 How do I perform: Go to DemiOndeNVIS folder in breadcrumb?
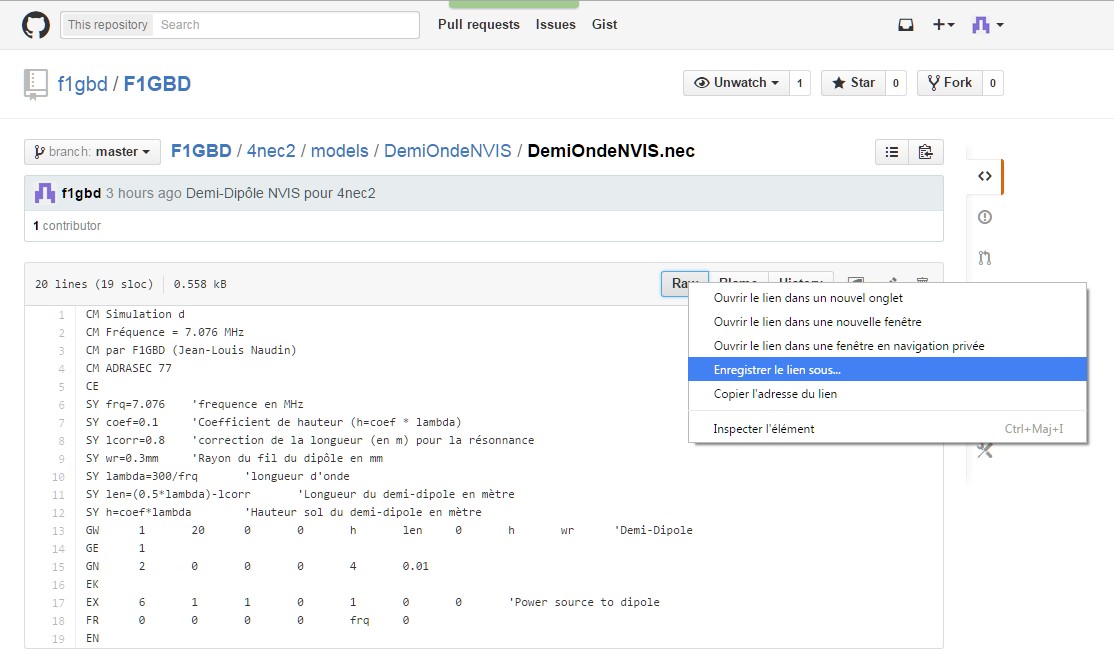[448, 151]
